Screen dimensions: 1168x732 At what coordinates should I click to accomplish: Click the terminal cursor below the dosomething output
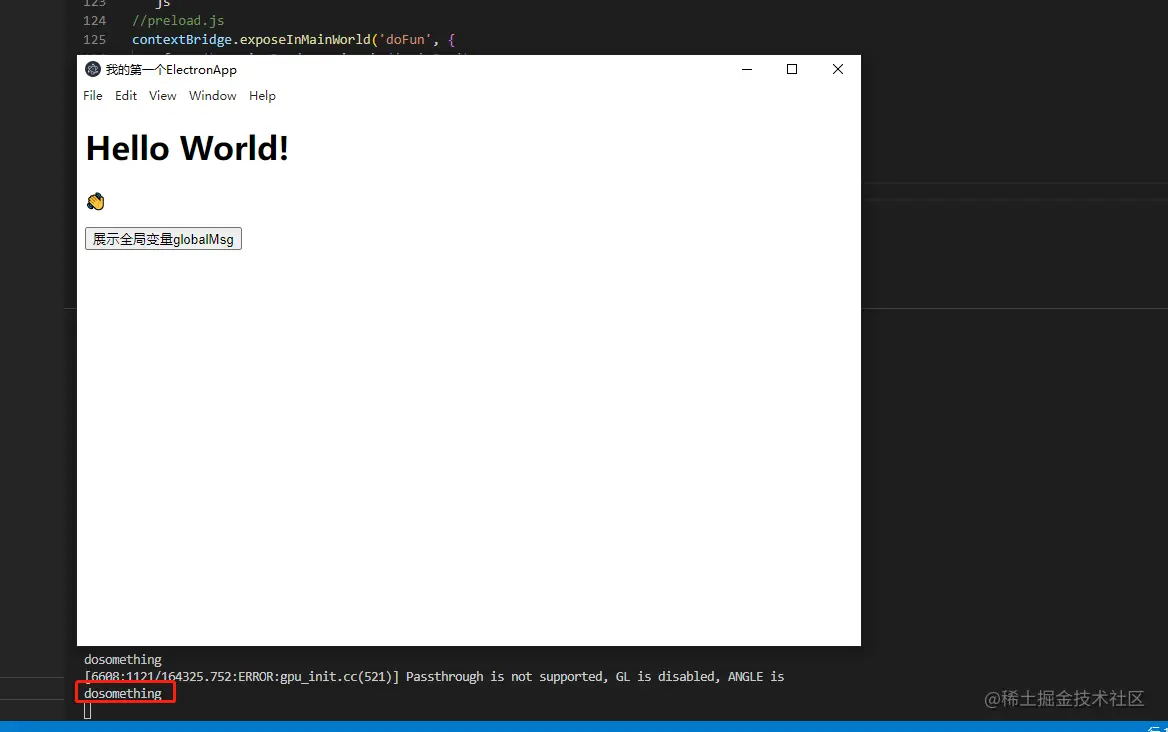tap(88, 711)
